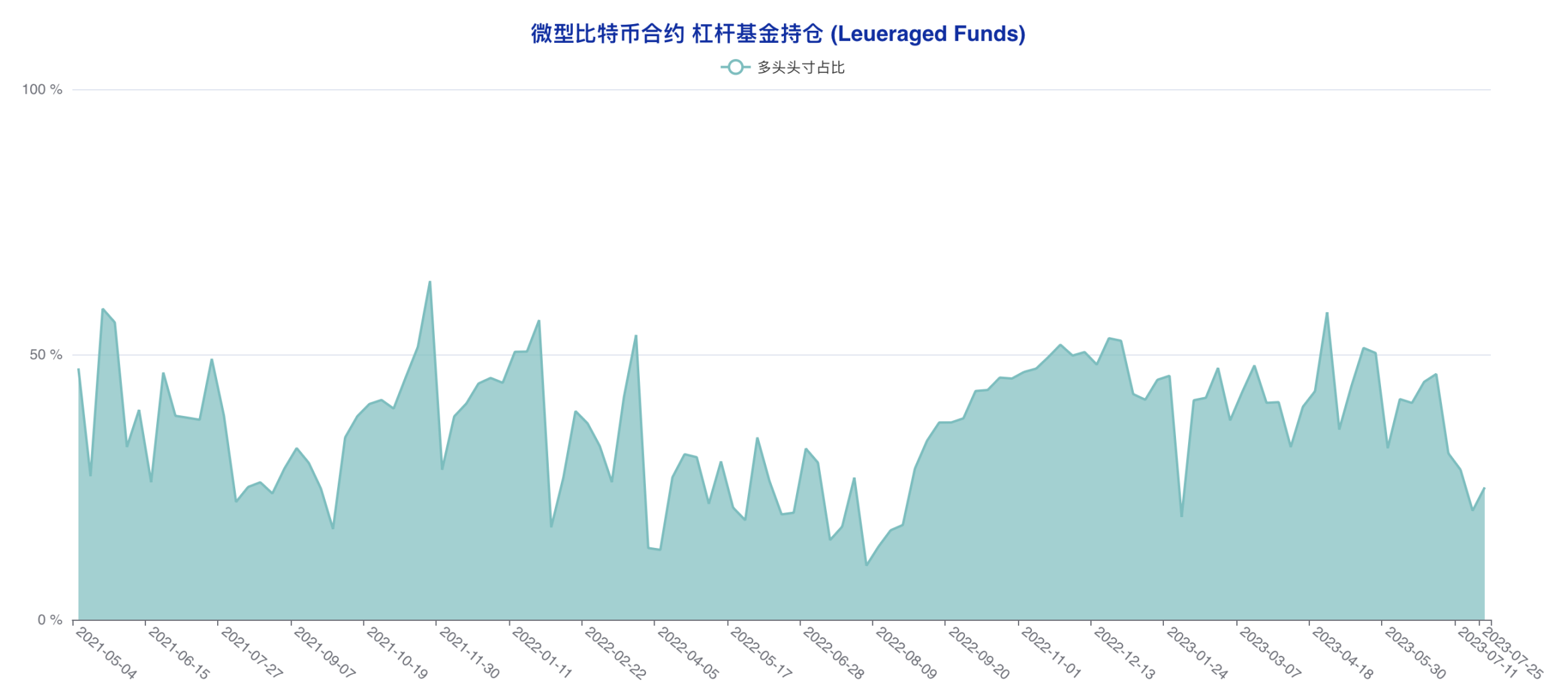1568x698 pixels.
Task: Click x-axis date 2021-07-27
Action: click(251, 653)
